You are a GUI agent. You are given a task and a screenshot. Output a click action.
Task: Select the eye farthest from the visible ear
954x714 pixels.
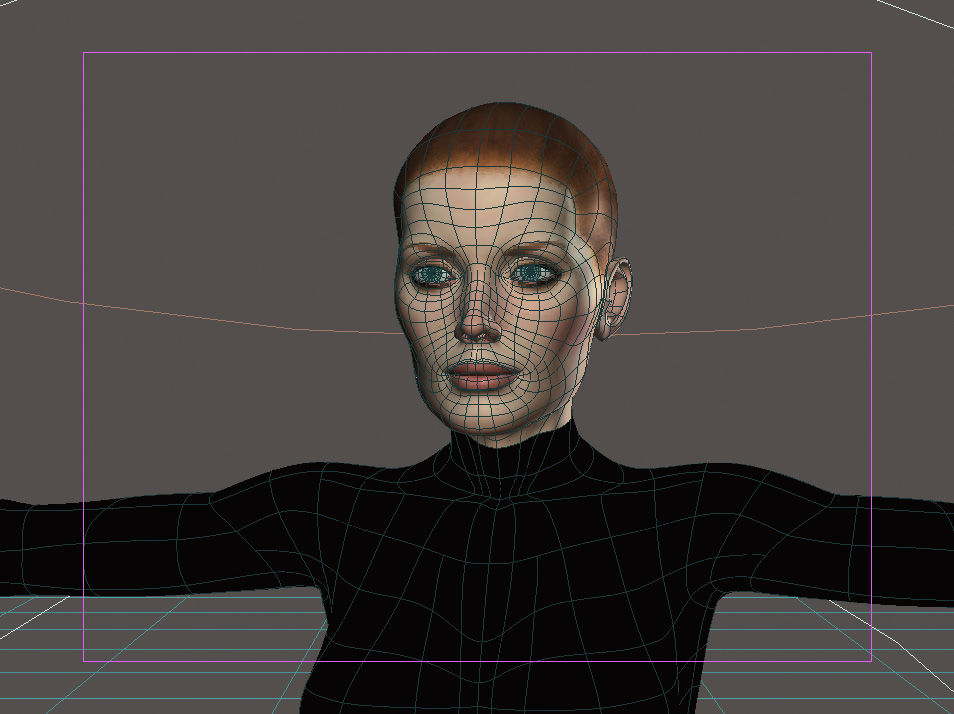[x=433, y=275]
